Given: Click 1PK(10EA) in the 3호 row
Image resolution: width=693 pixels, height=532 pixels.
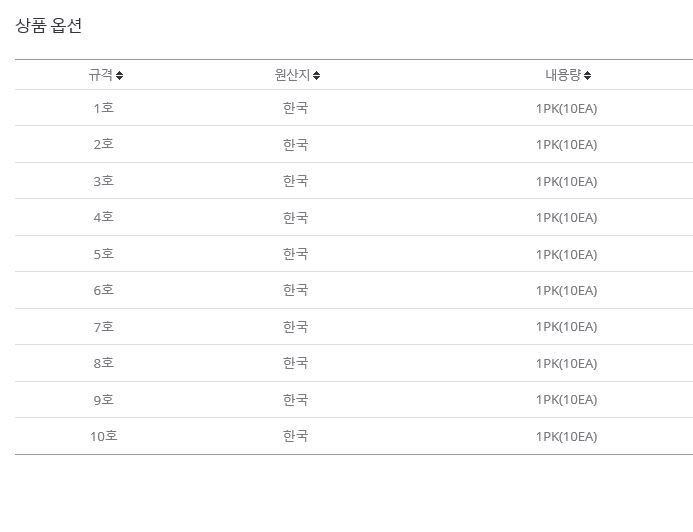Looking at the screenshot, I should point(566,181).
